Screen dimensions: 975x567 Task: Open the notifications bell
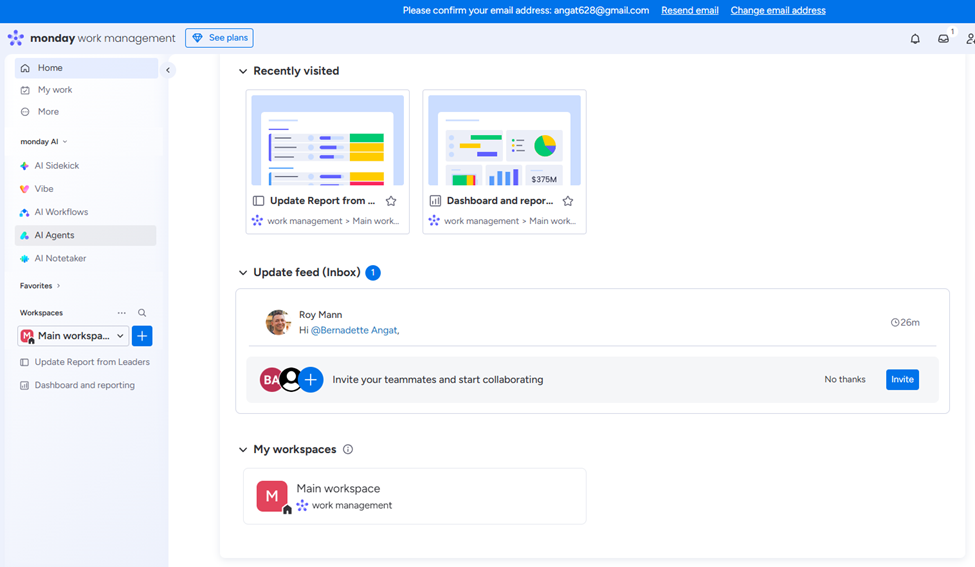pos(915,39)
